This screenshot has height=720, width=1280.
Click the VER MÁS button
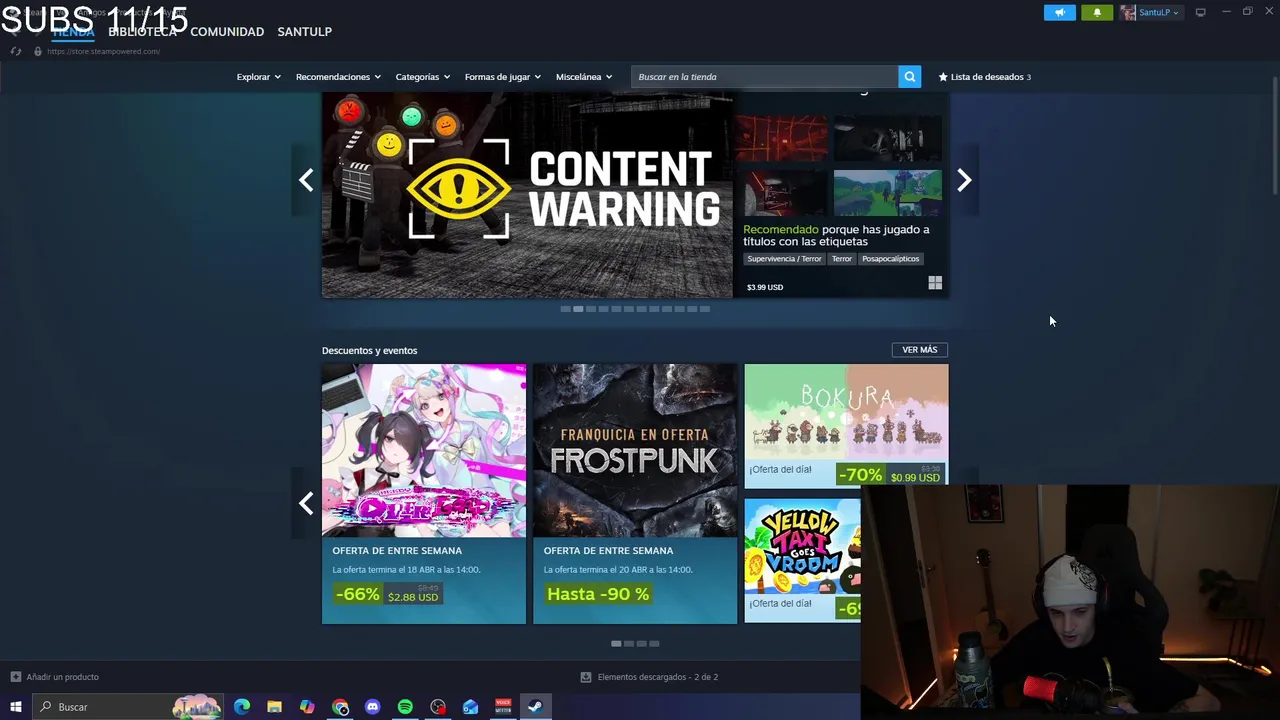[x=919, y=350]
